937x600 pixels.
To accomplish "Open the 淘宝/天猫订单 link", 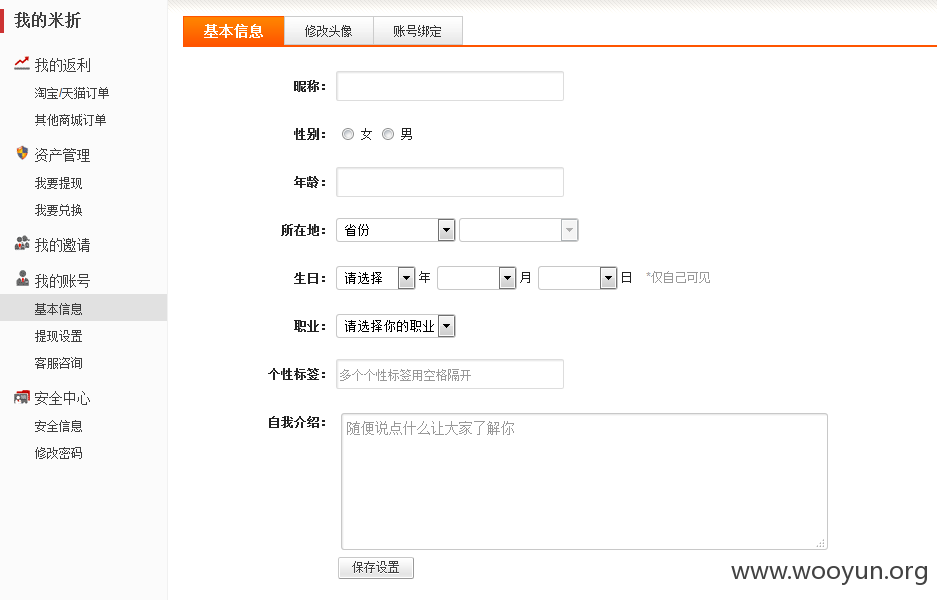I will (x=72, y=93).
